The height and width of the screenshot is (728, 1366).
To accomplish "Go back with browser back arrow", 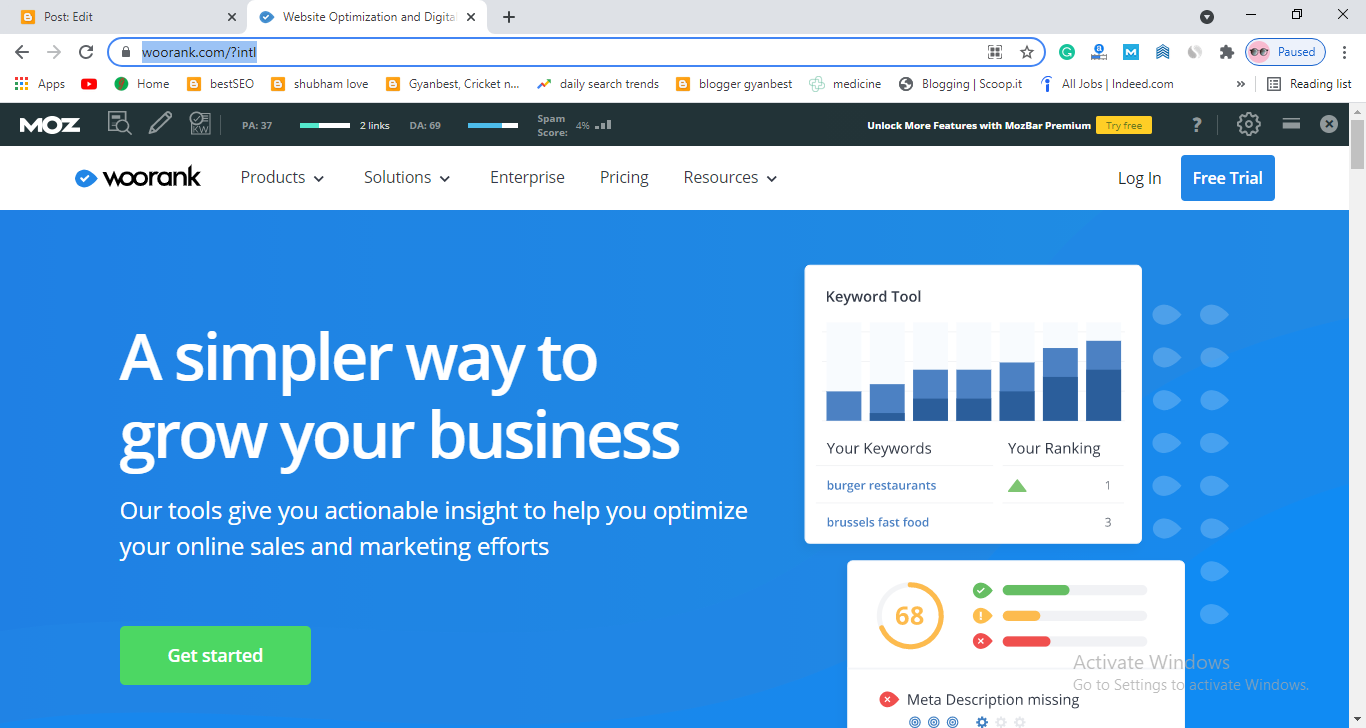I will (x=22, y=52).
